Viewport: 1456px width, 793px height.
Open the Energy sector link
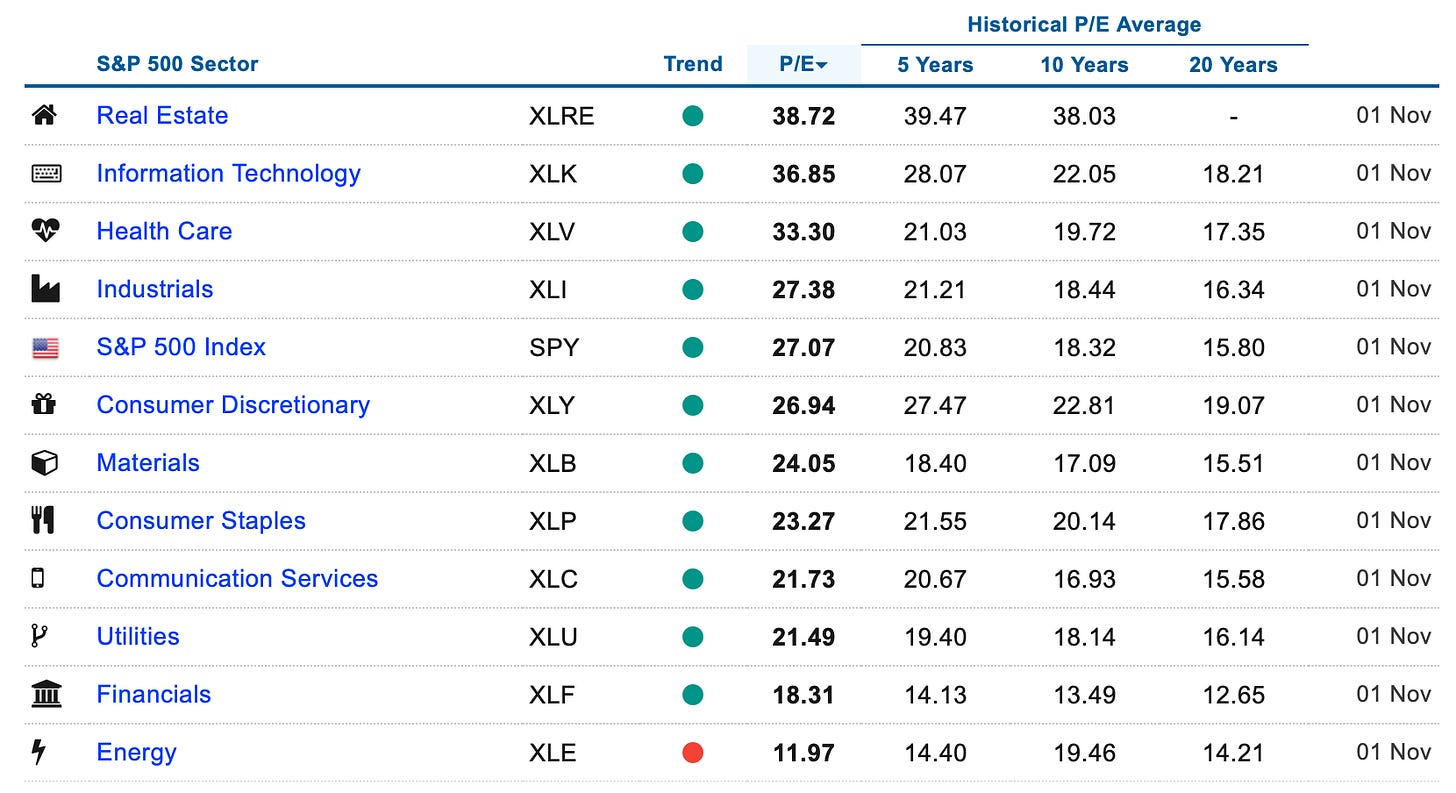point(136,753)
